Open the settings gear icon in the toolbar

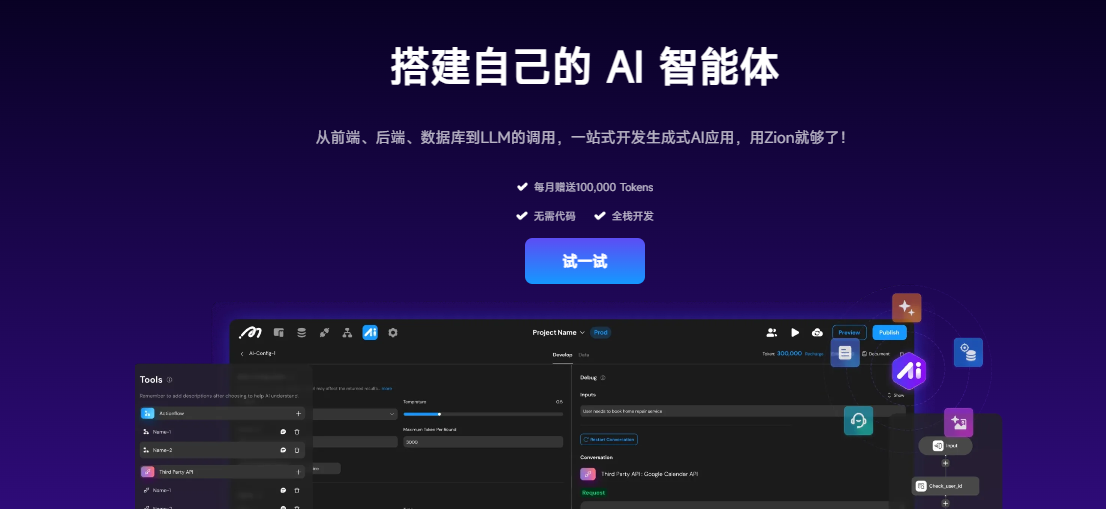click(x=393, y=332)
